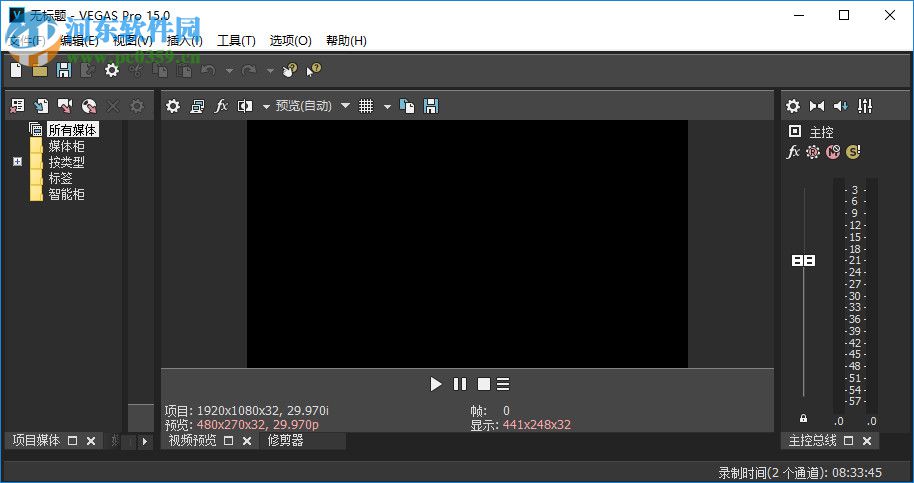Save snapshot to file icon in preview
The height and width of the screenshot is (483, 914).
click(431, 106)
